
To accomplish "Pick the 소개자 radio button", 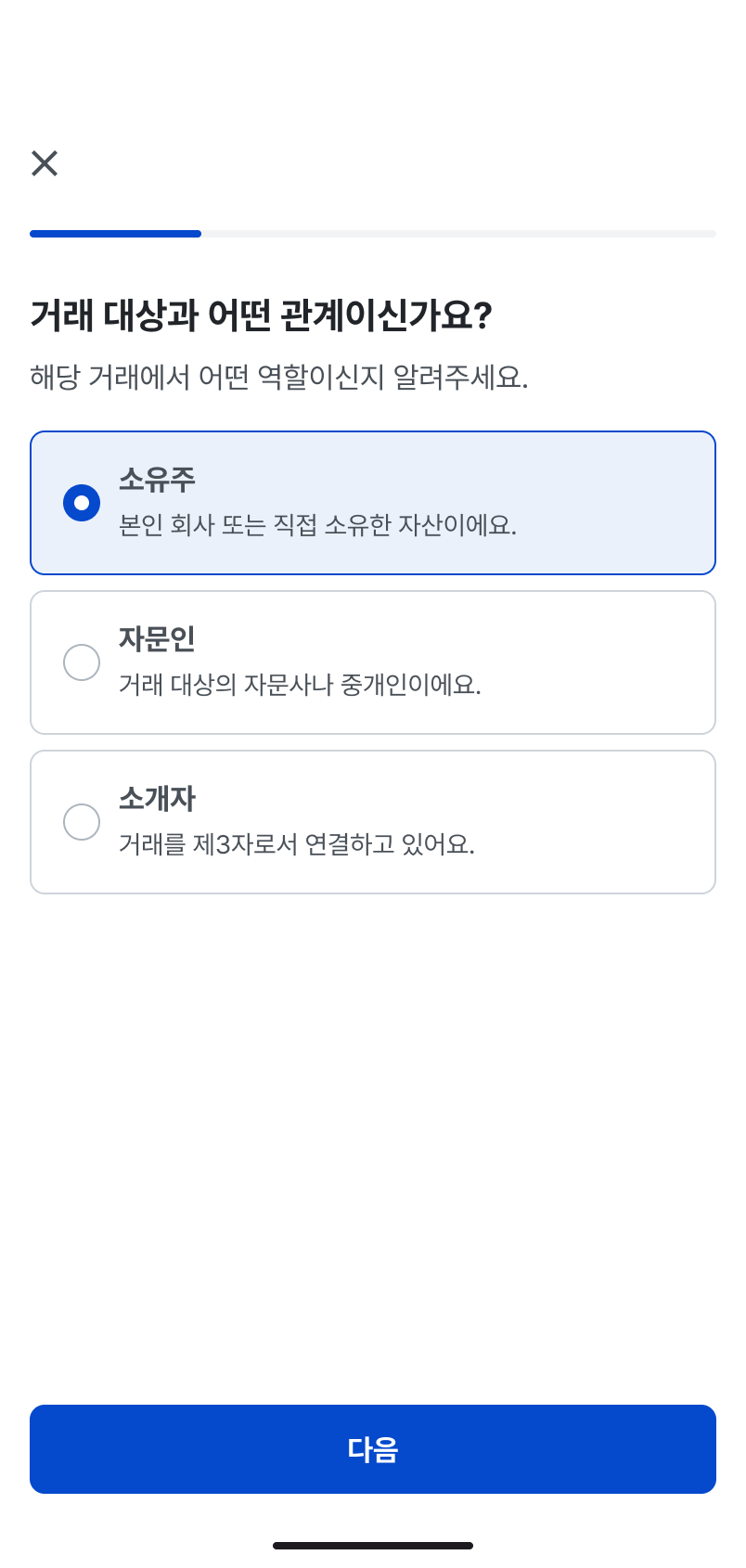I will (82, 822).
